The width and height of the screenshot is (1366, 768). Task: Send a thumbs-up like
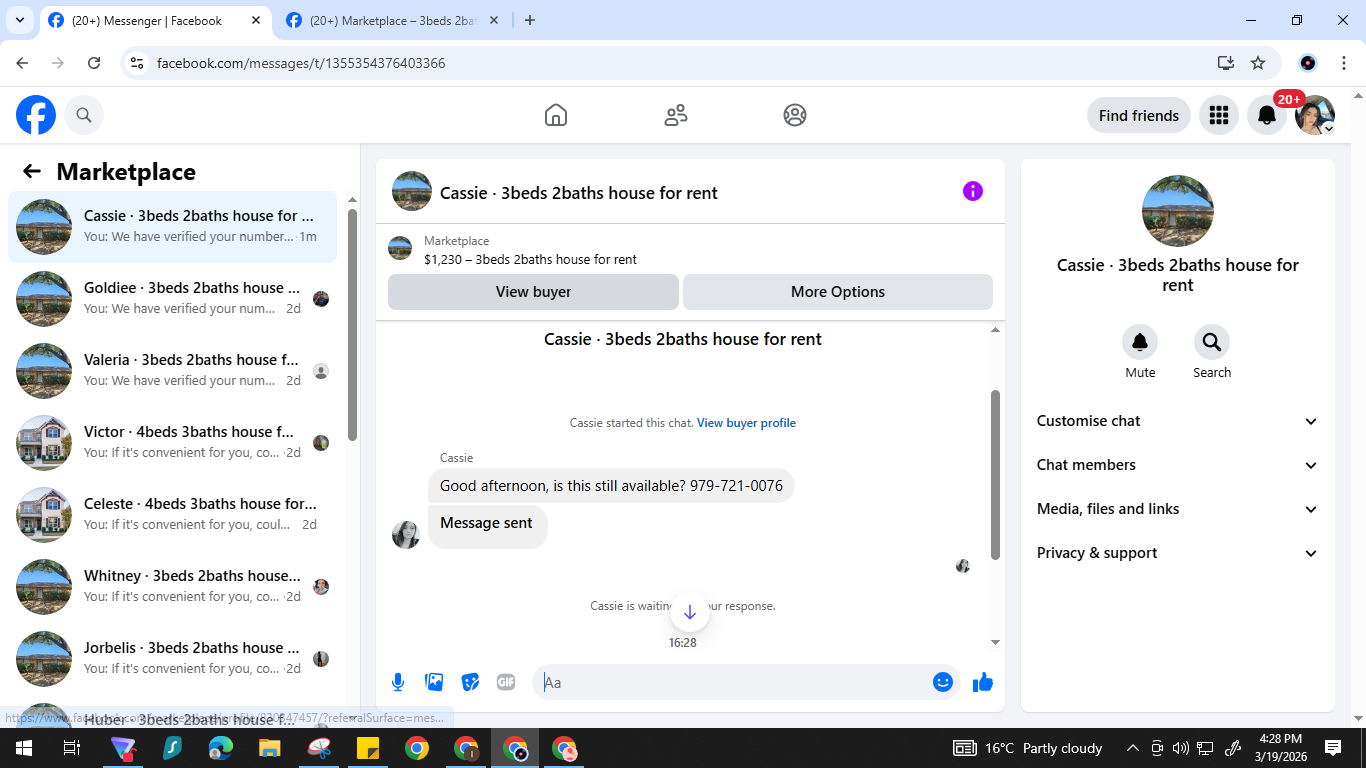coord(983,682)
